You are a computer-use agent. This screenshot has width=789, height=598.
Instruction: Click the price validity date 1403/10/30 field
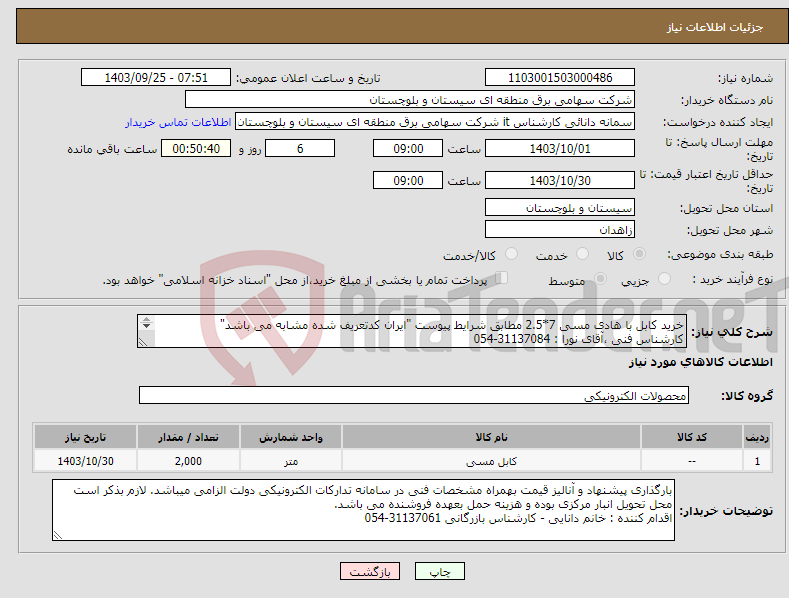[560, 180]
